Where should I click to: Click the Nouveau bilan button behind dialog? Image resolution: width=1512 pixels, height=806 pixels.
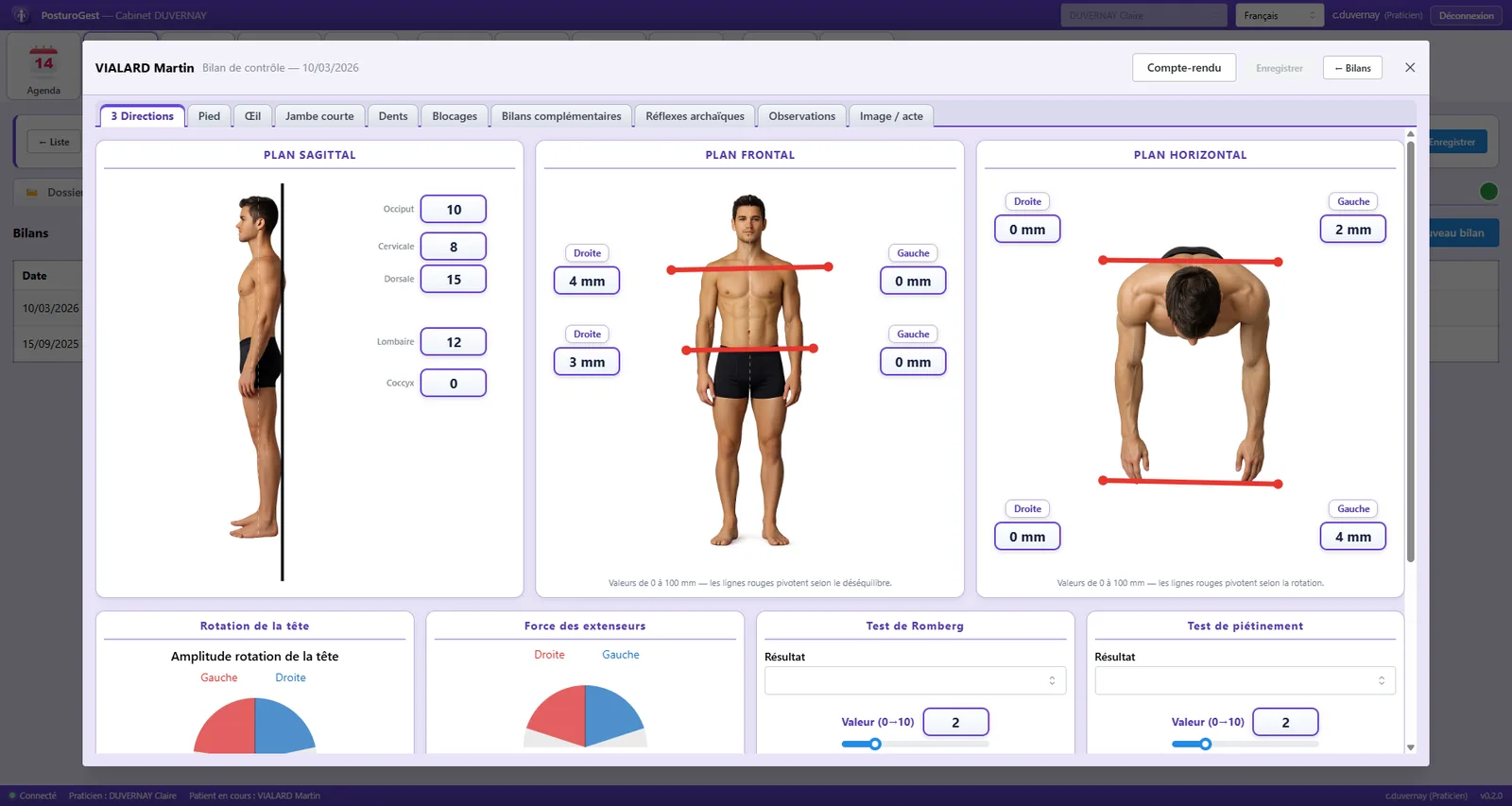click(x=1463, y=232)
